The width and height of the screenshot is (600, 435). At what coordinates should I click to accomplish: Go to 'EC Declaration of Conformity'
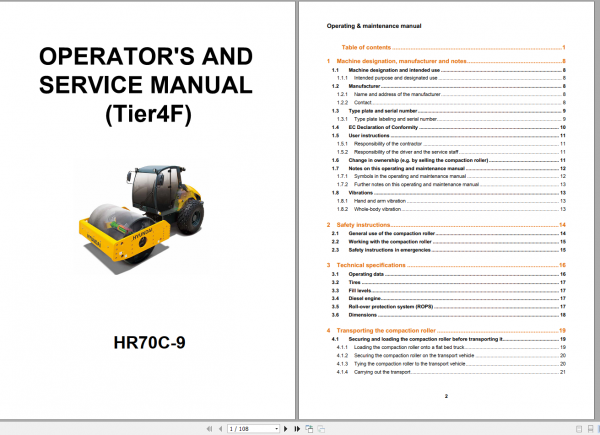pyautogui.click(x=449, y=127)
